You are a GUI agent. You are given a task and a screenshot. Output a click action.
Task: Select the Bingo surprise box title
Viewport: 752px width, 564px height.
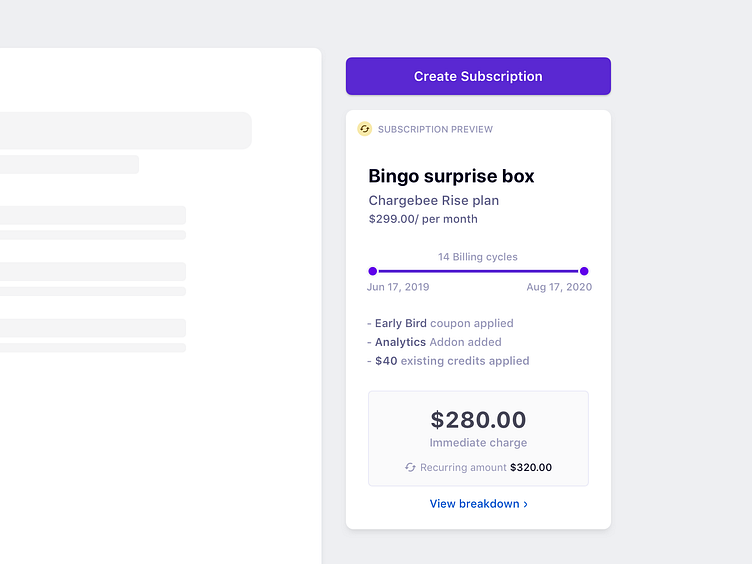451,176
